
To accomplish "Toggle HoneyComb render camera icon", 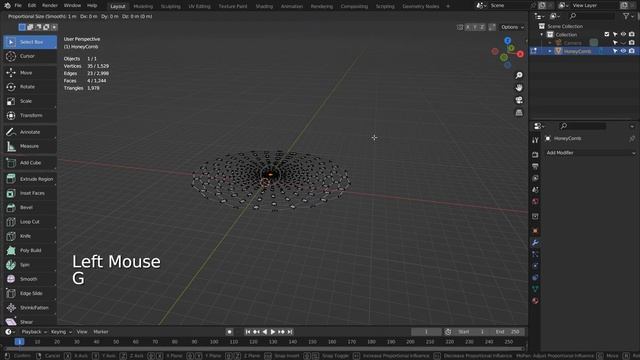I will pyautogui.click(x=632, y=51).
